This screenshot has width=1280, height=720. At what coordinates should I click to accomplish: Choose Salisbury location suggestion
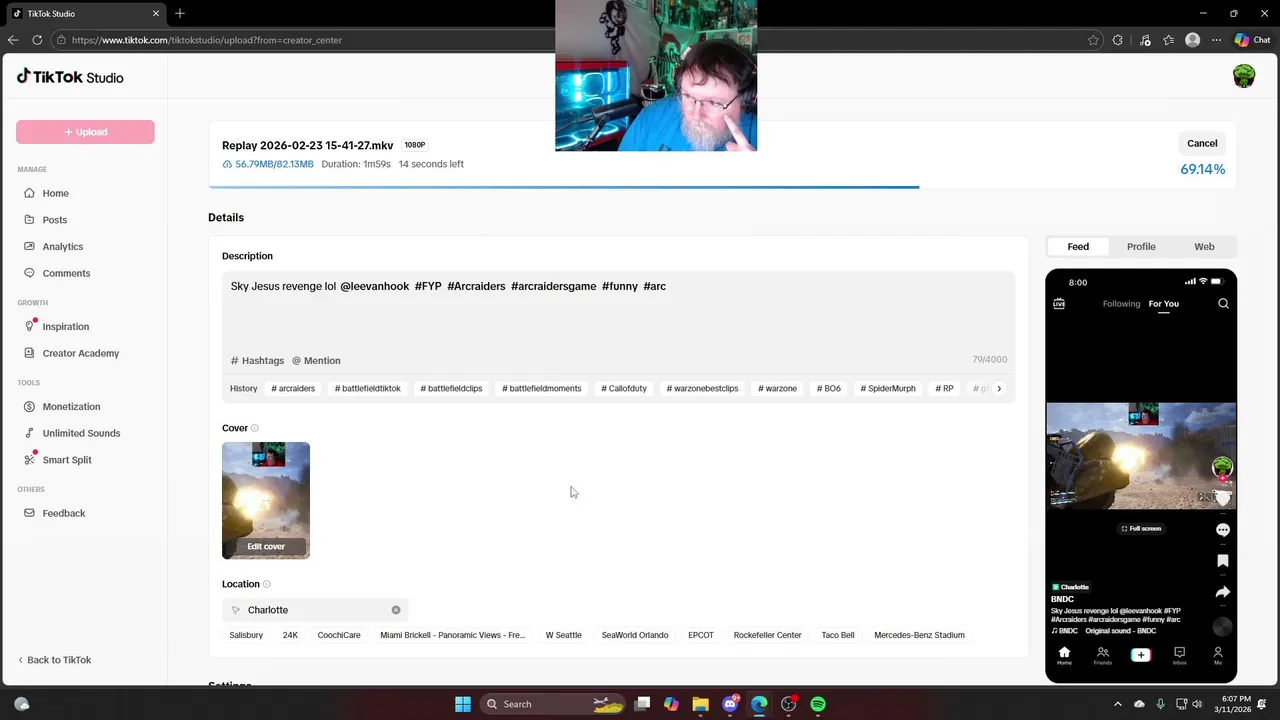click(246, 635)
